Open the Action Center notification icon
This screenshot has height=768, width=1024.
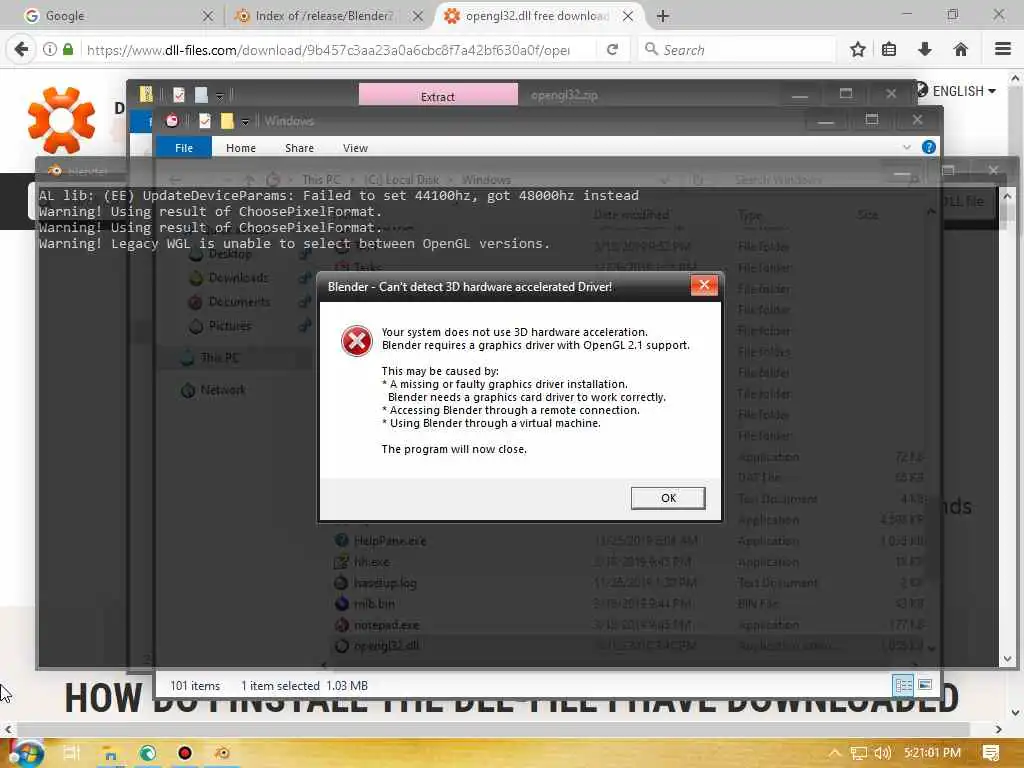[x=991, y=753]
